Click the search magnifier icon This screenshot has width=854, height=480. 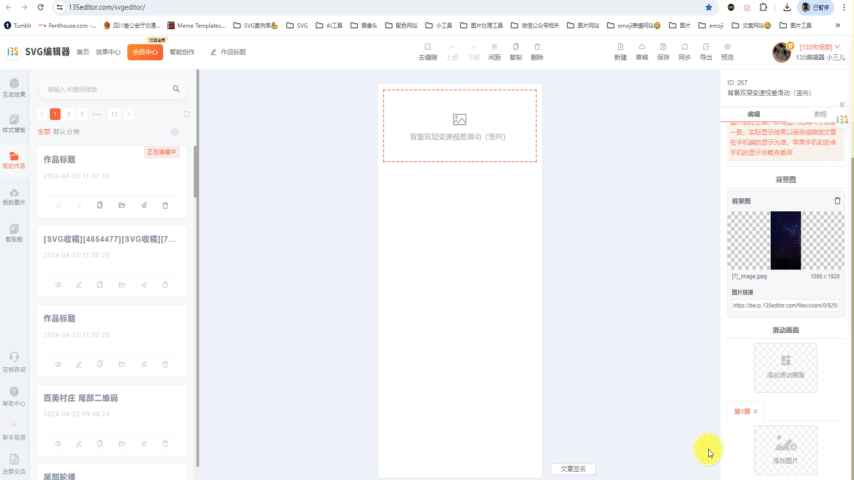pyautogui.click(x=176, y=89)
